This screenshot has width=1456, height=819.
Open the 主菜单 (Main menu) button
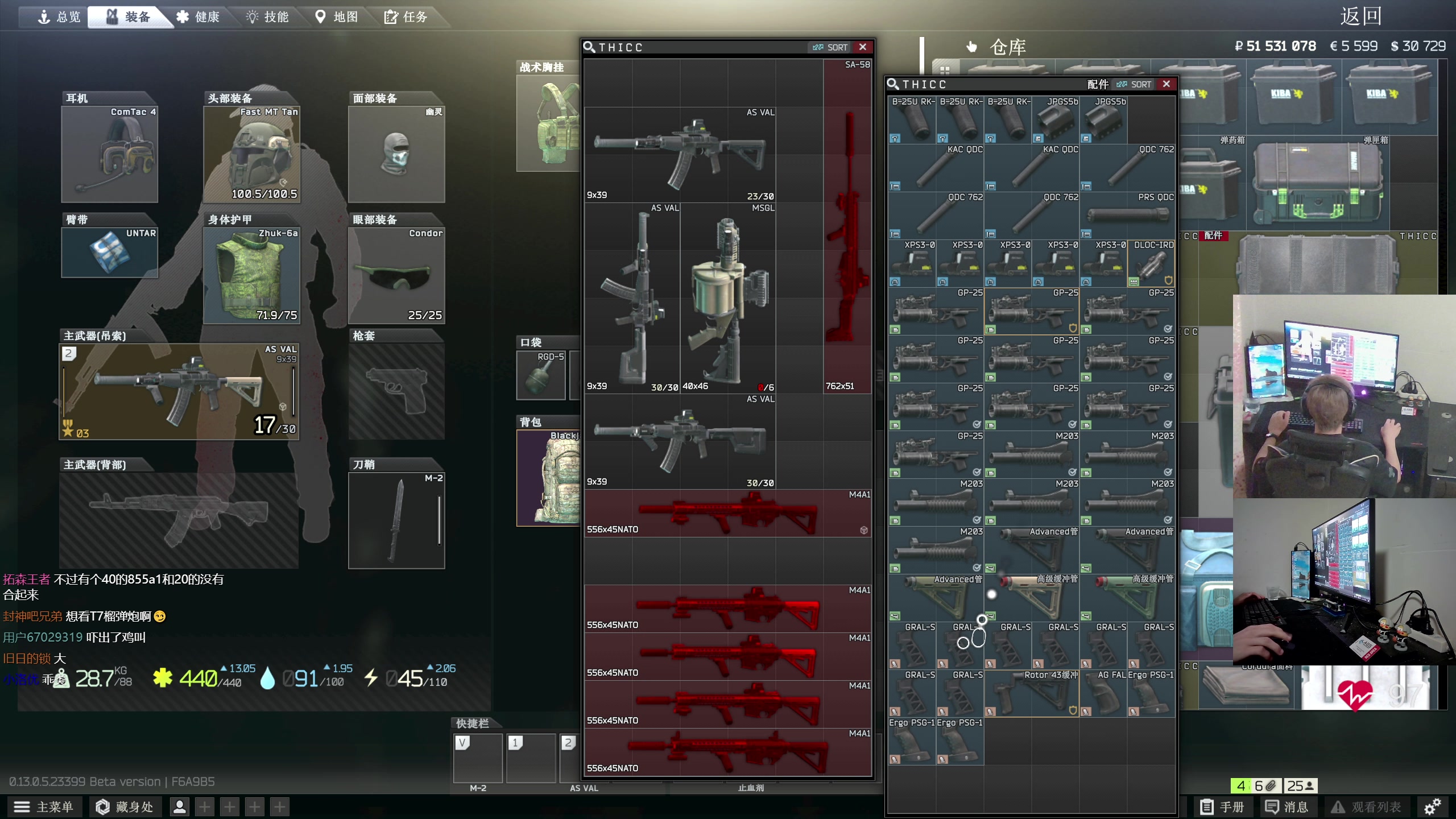pos(44,806)
